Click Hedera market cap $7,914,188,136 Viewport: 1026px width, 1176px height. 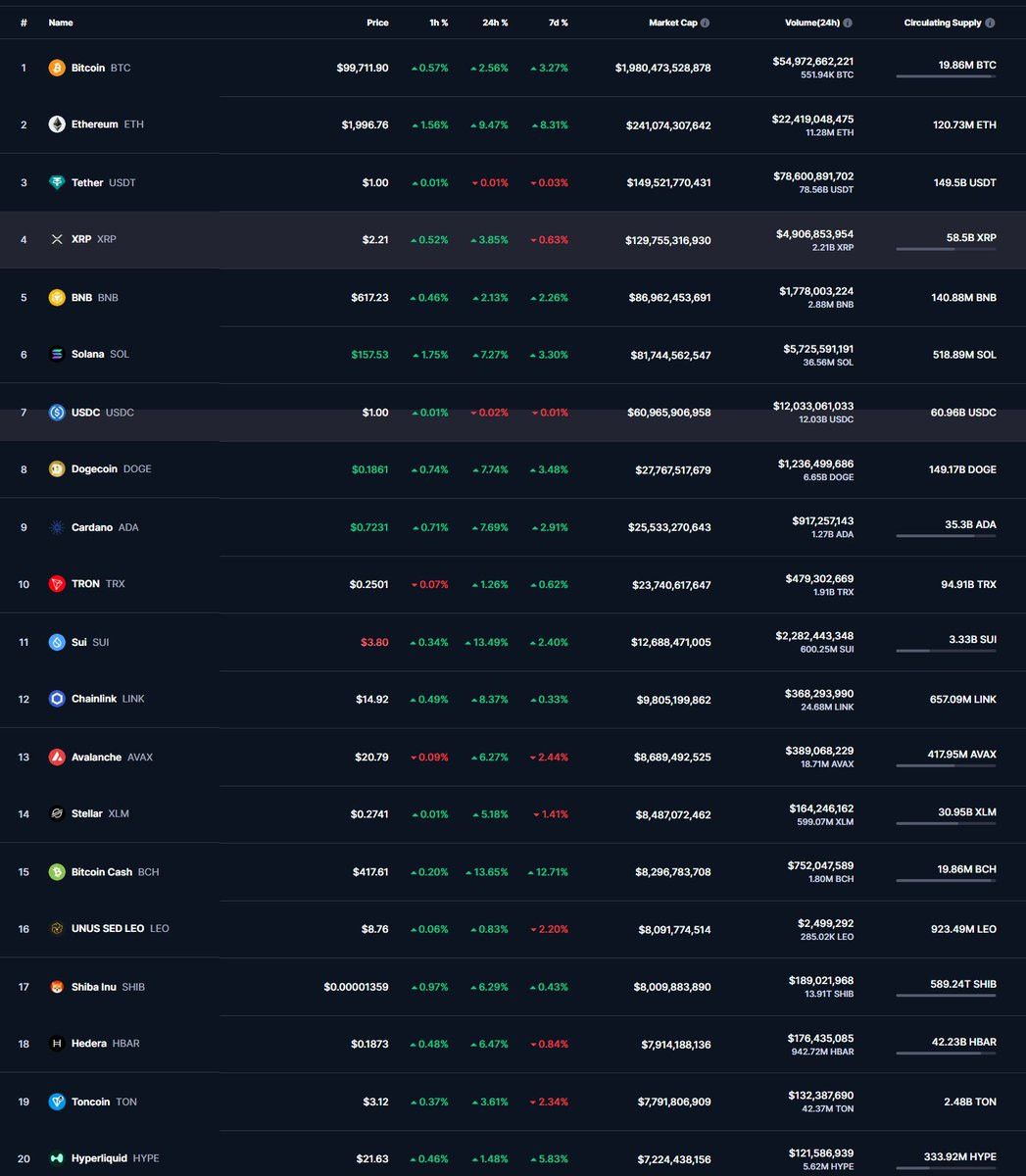[676, 1044]
